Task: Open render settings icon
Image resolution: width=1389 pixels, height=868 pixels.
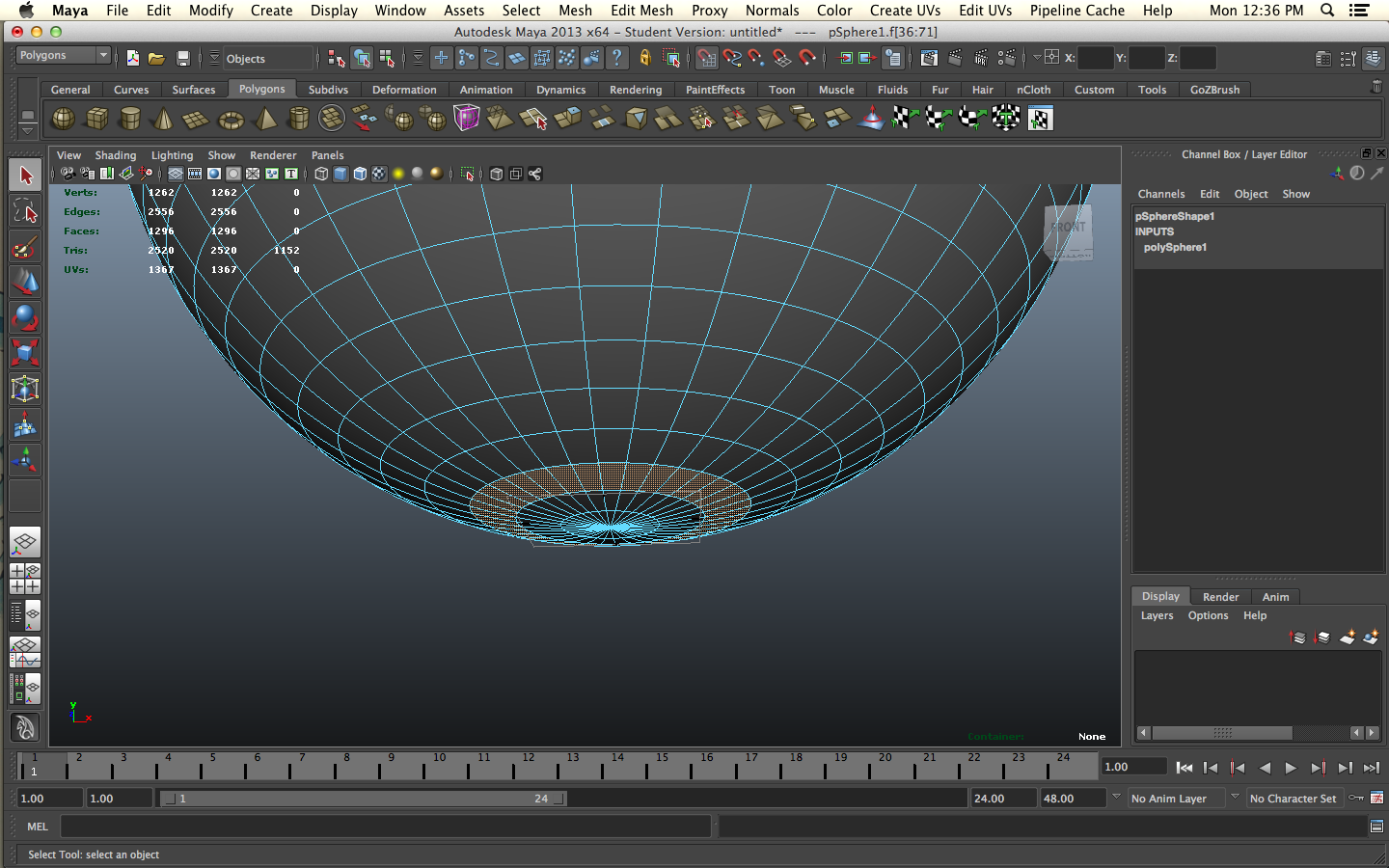Action: pos(1006,58)
